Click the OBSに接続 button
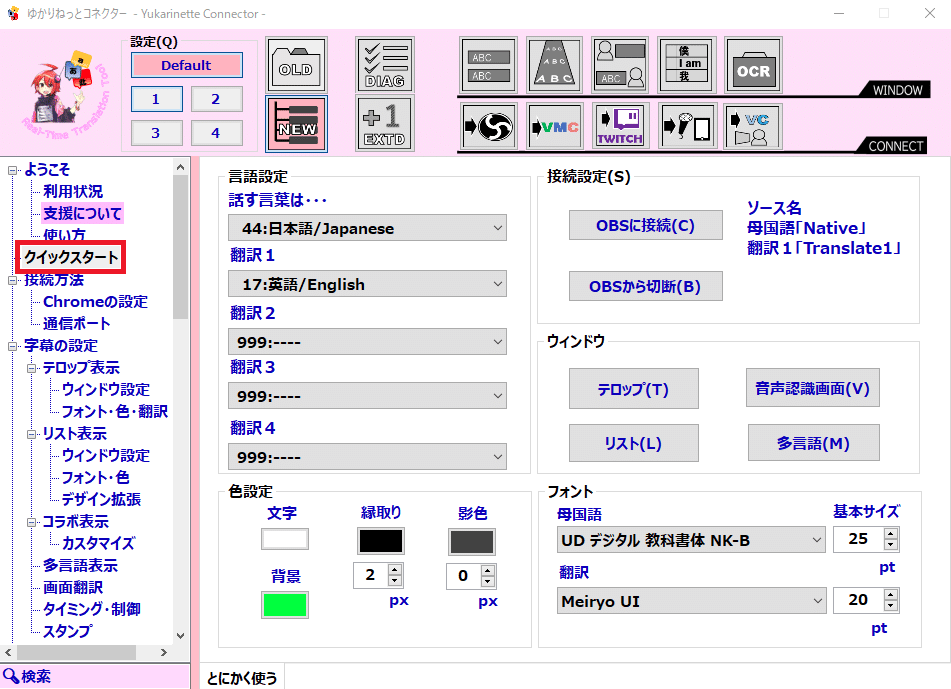Image resolution: width=951 pixels, height=689 pixels. point(645,224)
